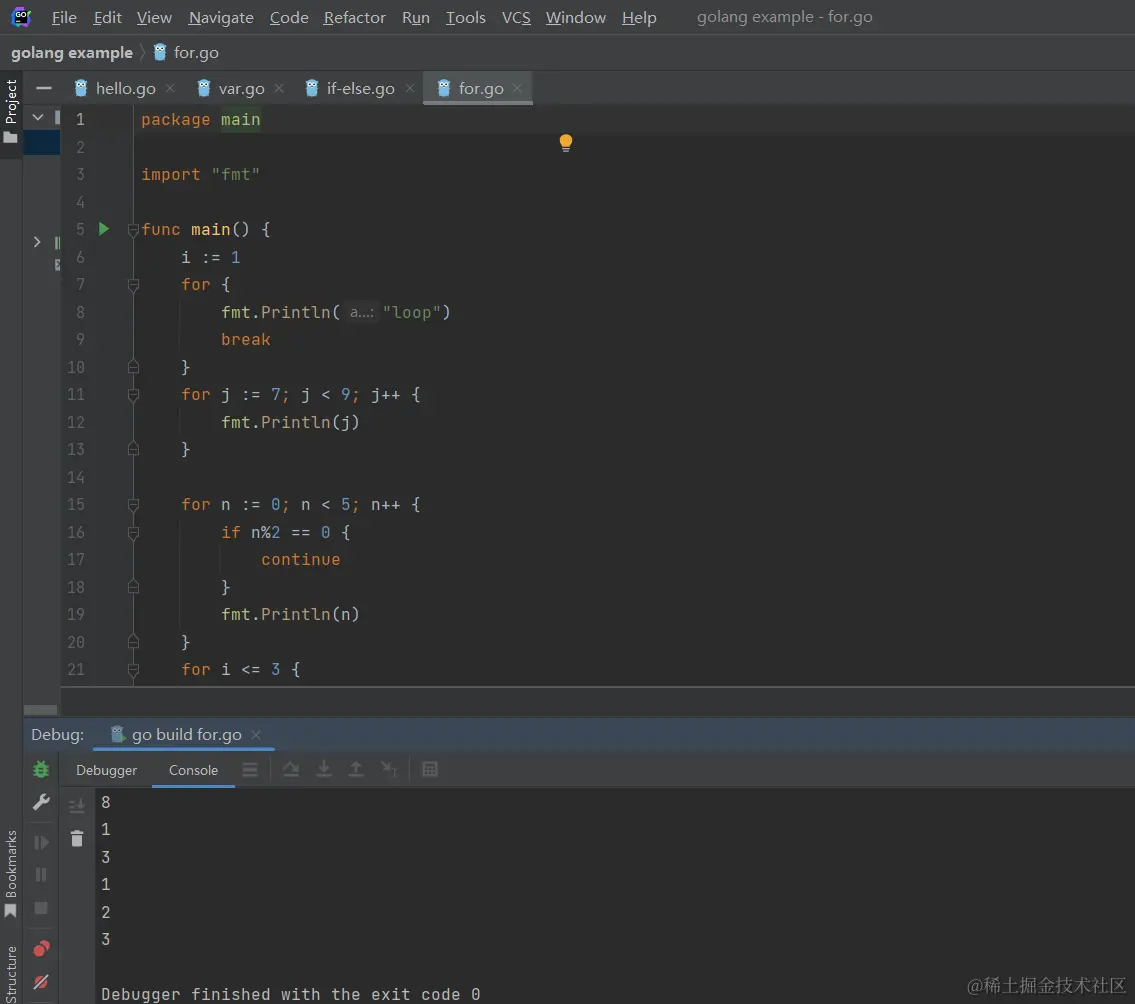Expand the collapsed project tree node
The width and height of the screenshot is (1135, 1004).
[37, 242]
